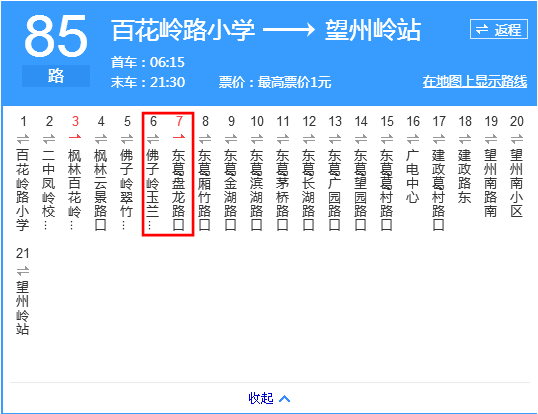Image resolution: width=538 pixels, height=414 pixels.
Task: Select stop 16 广电中心
Action: (413, 176)
